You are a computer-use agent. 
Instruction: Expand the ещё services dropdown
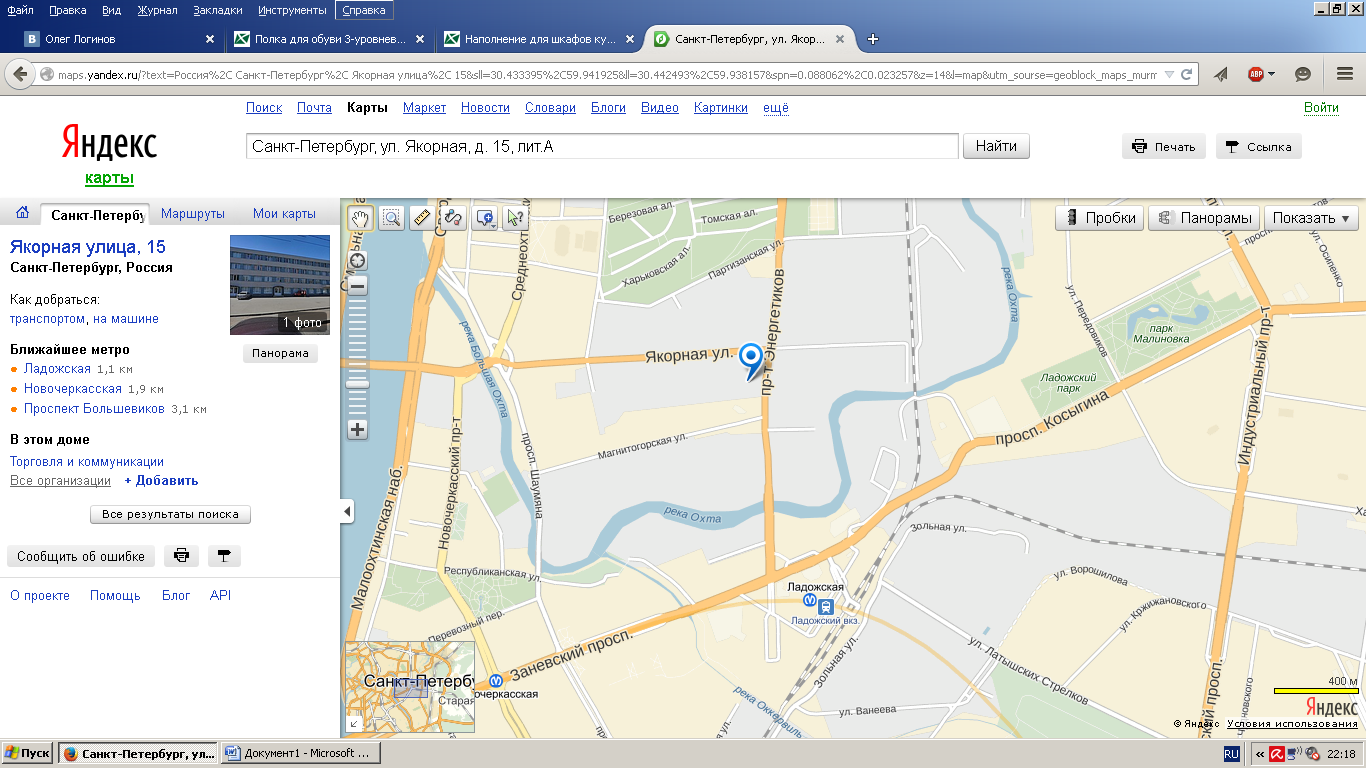(x=776, y=108)
